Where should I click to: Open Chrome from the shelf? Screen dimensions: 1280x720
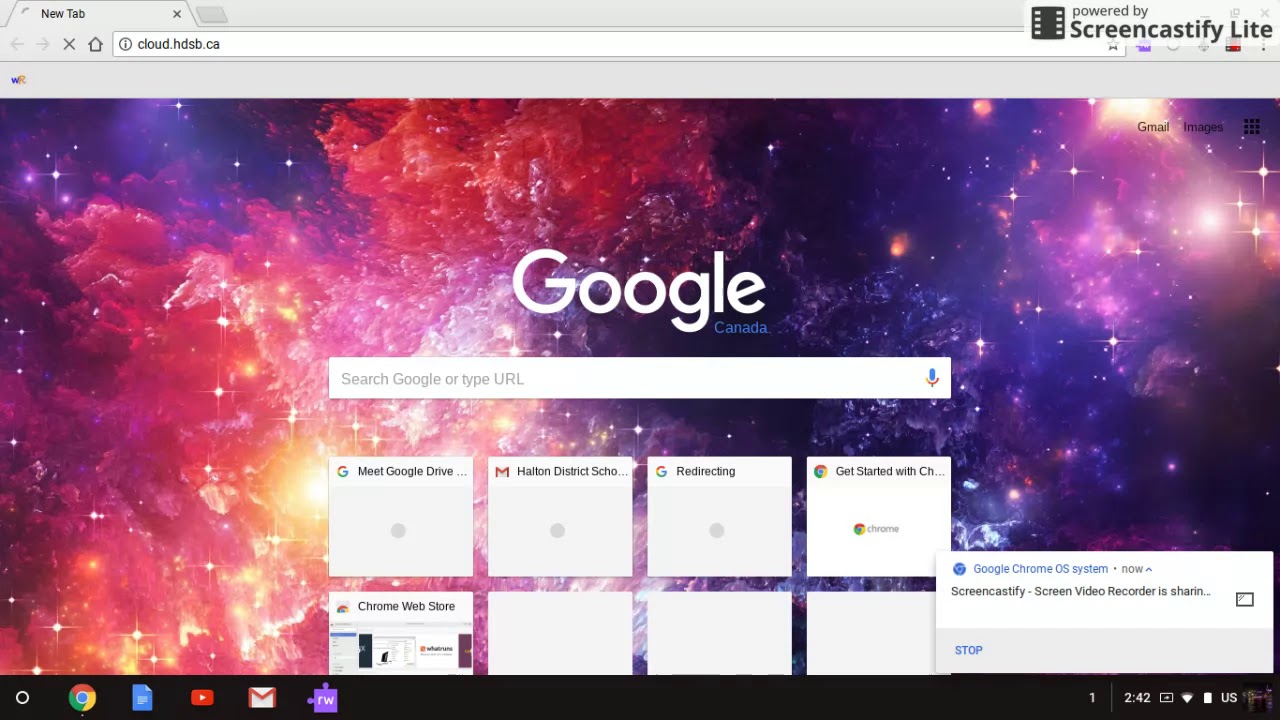(x=82, y=698)
